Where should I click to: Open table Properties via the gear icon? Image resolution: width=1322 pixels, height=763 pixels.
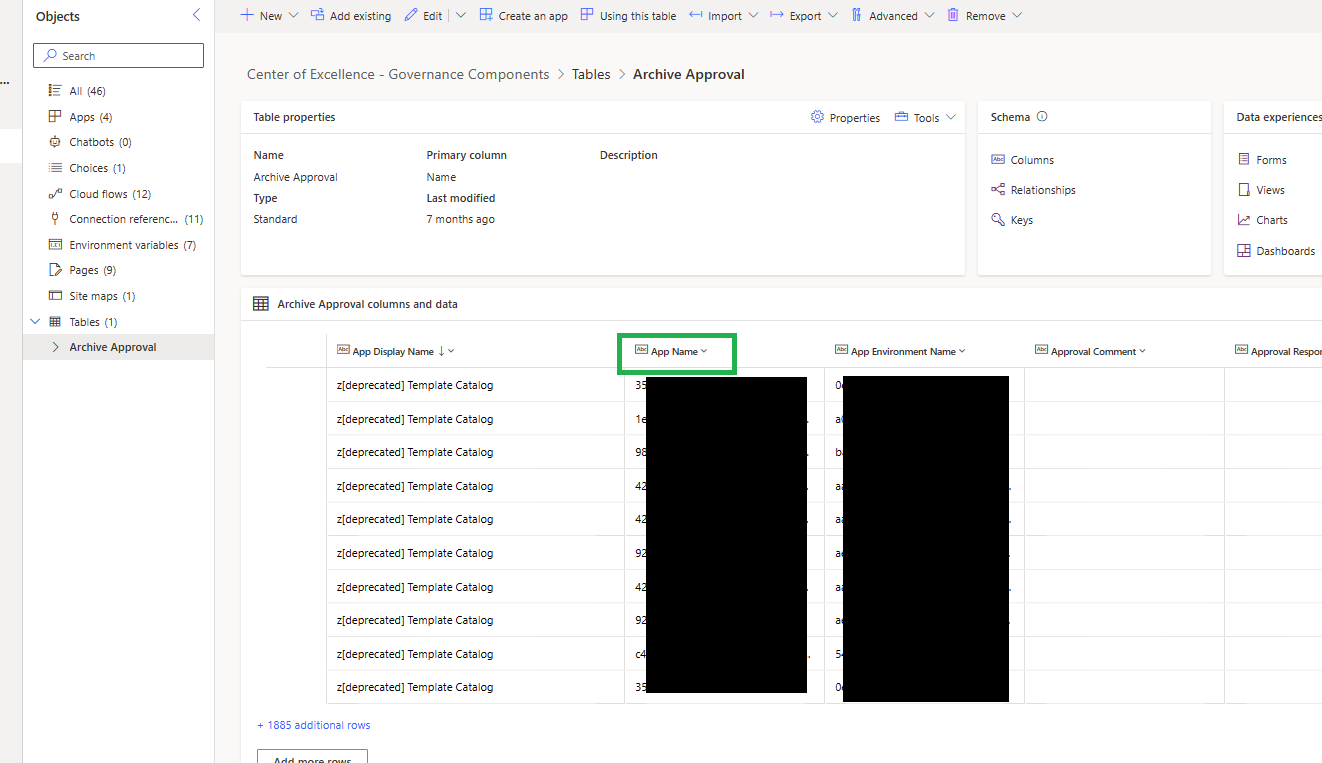click(x=845, y=117)
